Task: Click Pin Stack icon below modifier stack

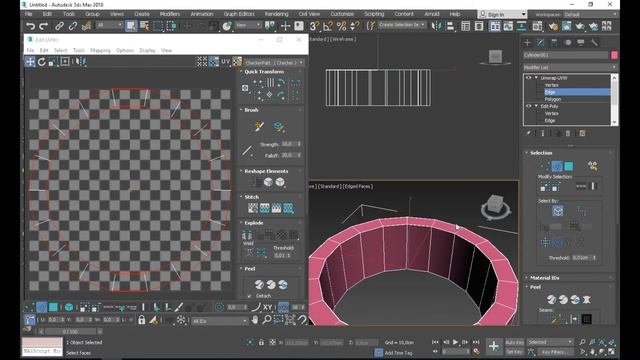Action: point(529,133)
